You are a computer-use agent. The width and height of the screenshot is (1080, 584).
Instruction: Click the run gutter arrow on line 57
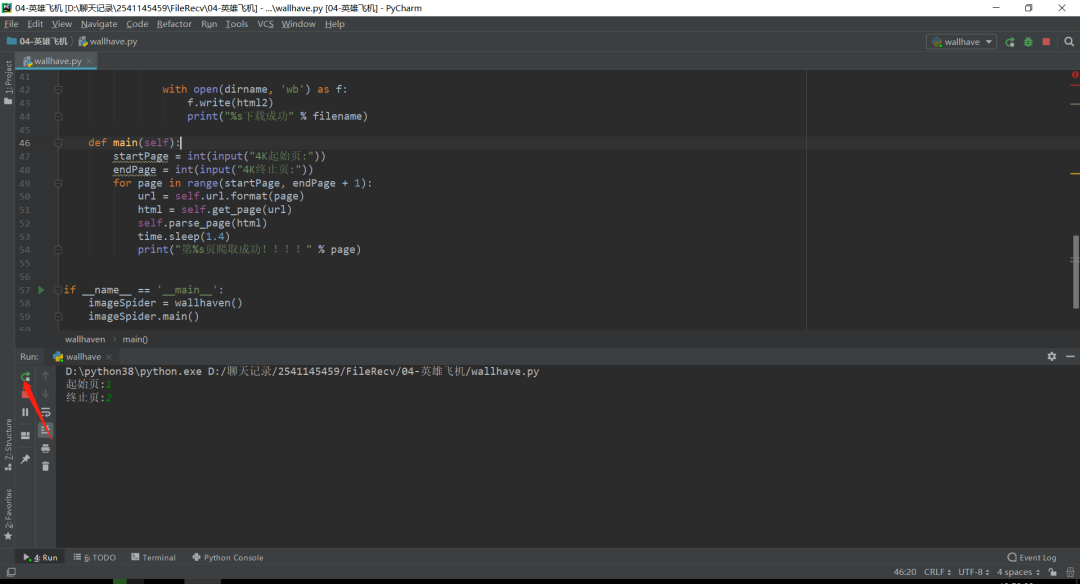click(x=41, y=290)
